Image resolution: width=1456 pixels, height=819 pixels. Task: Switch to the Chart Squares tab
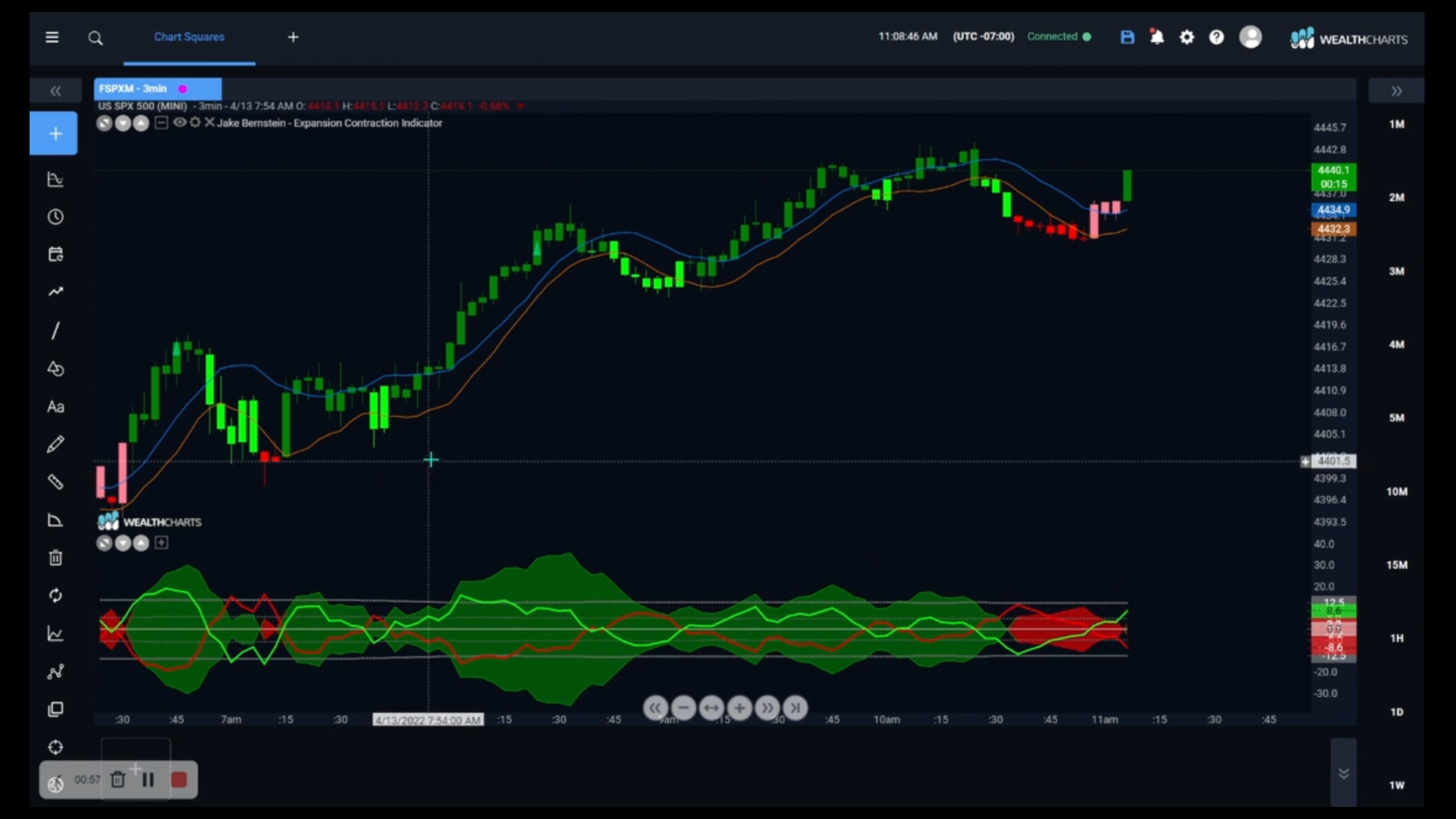point(189,37)
